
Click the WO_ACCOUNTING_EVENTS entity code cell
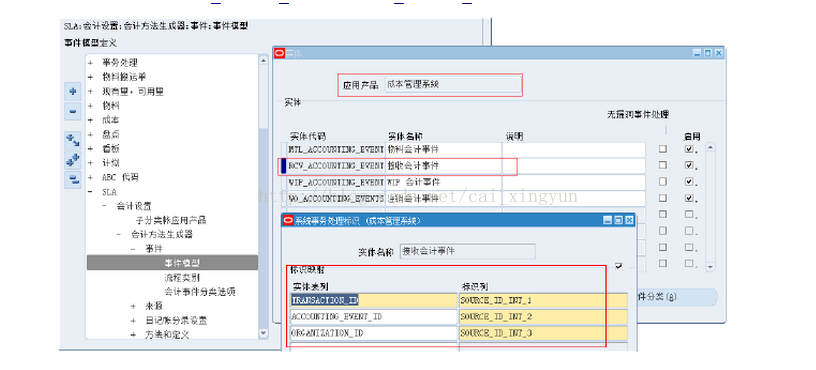pos(336,198)
